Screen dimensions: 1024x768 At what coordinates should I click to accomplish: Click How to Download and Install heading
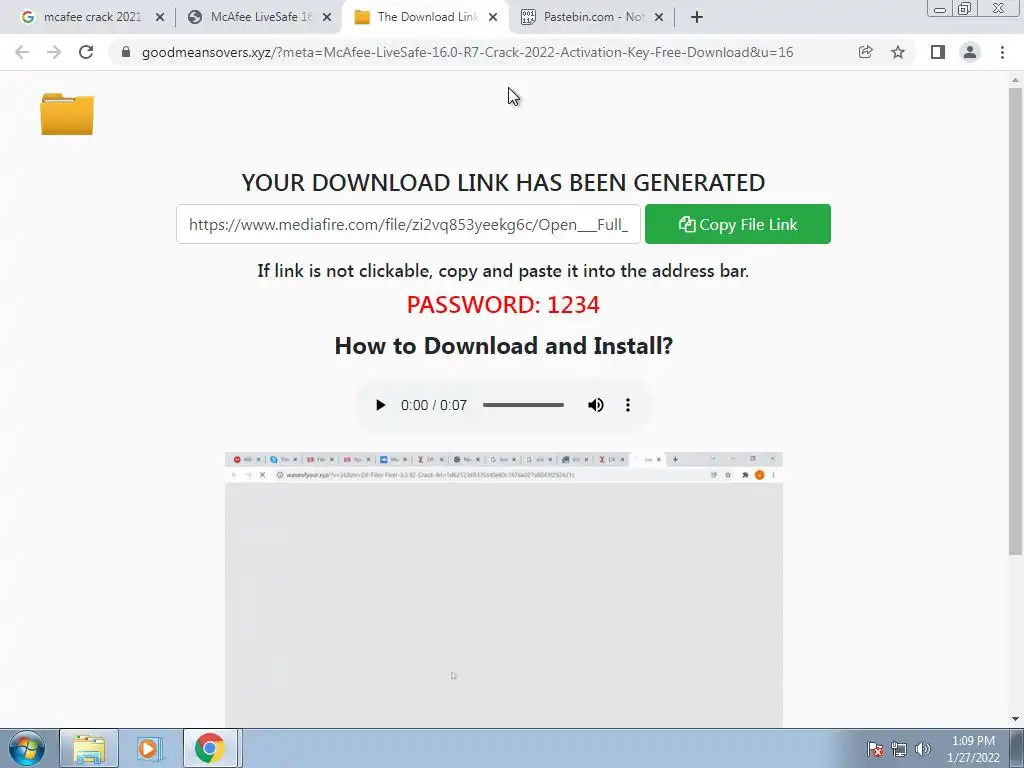504,345
